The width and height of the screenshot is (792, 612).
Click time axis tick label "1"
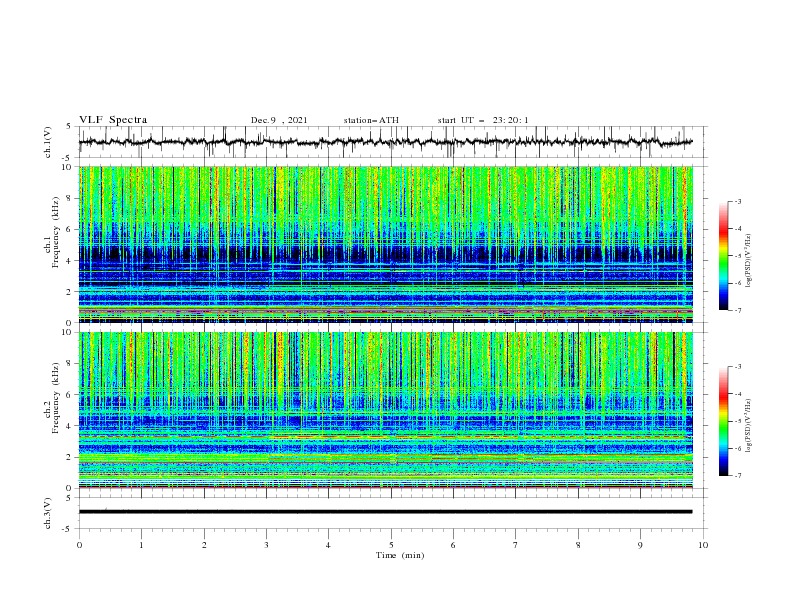click(x=142, y=545)
